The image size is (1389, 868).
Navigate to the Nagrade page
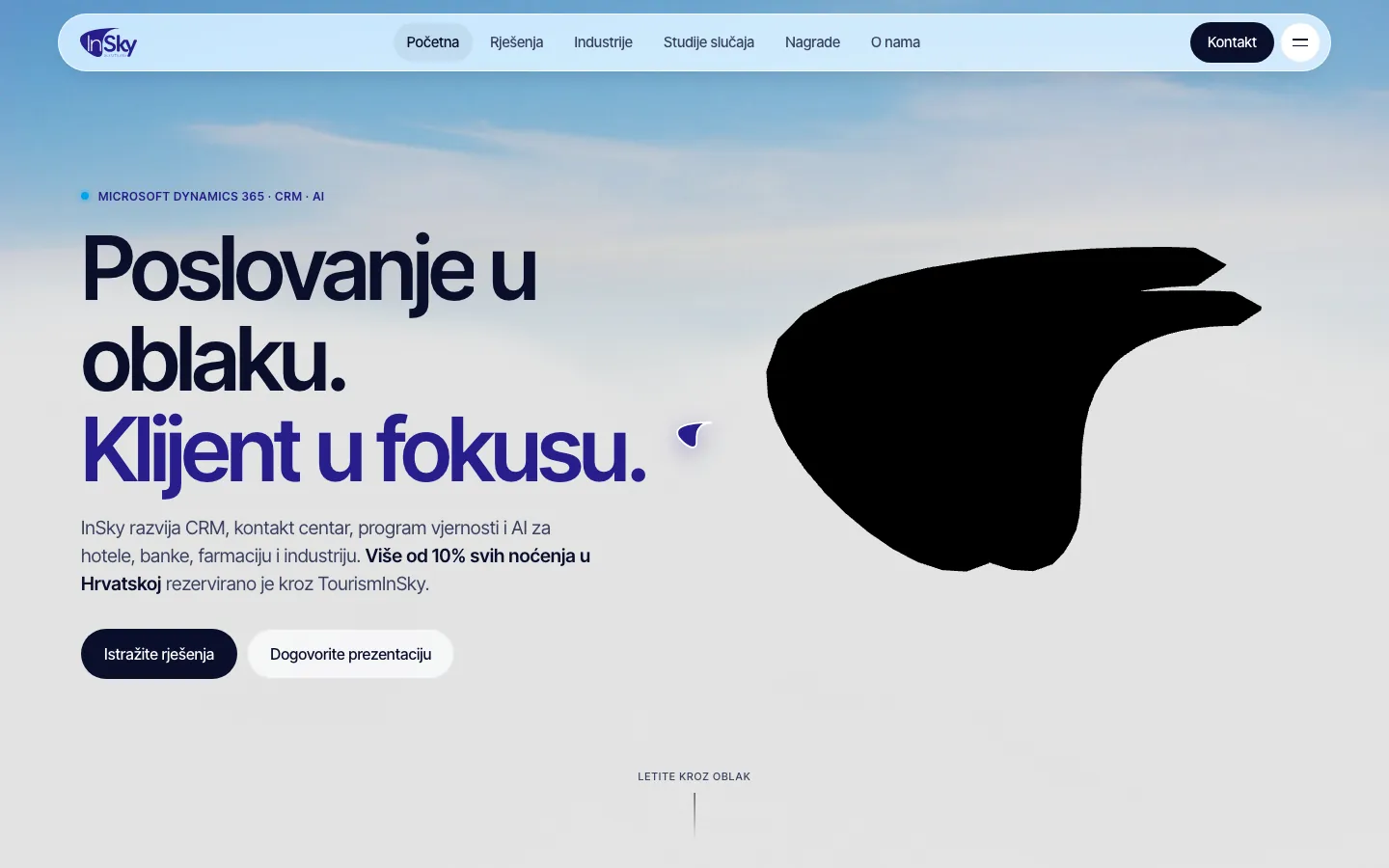(x=812, y=42)
